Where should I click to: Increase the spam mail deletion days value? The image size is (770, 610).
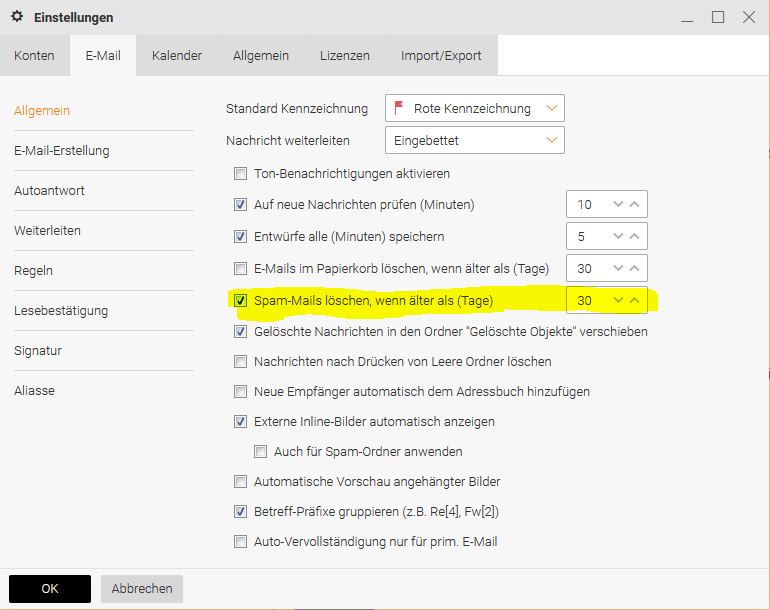point(634,300)
